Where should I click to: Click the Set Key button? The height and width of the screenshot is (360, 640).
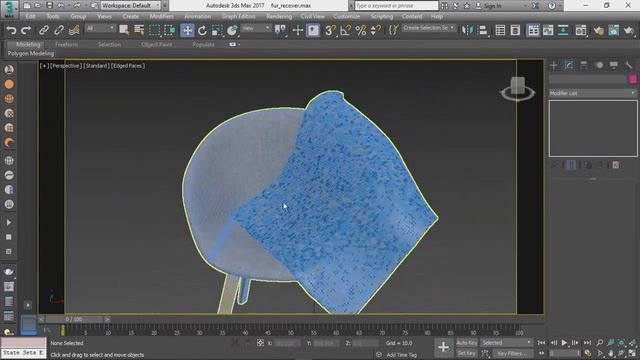467,353
